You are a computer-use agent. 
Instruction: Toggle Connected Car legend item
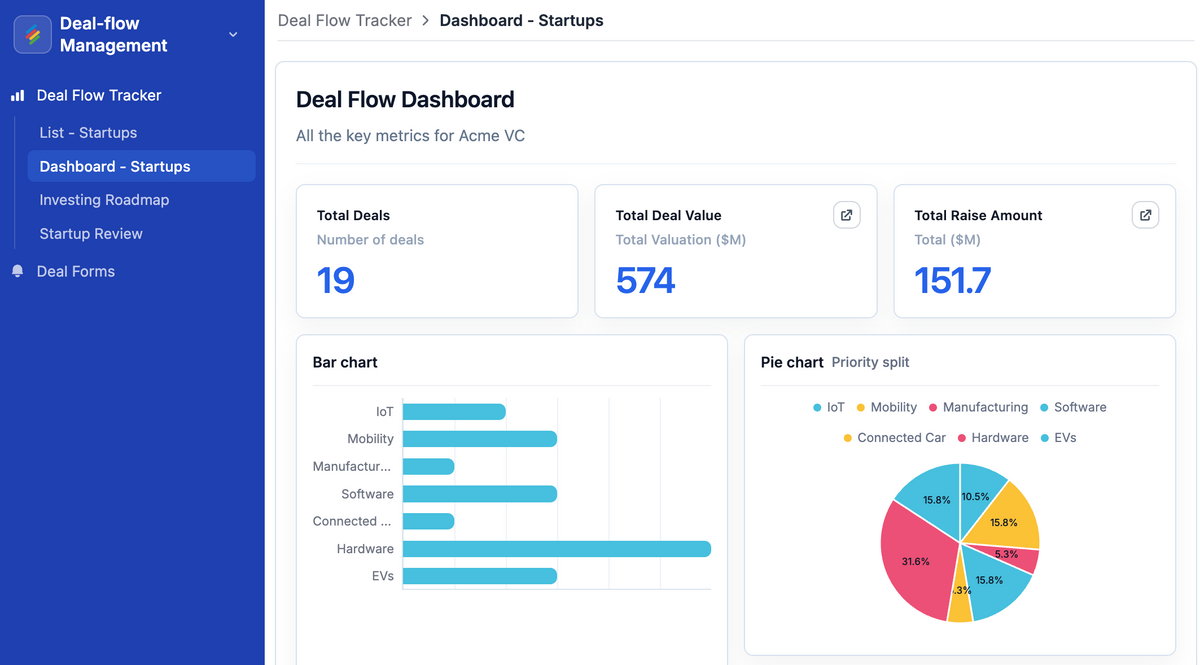(x=894, y=438)
